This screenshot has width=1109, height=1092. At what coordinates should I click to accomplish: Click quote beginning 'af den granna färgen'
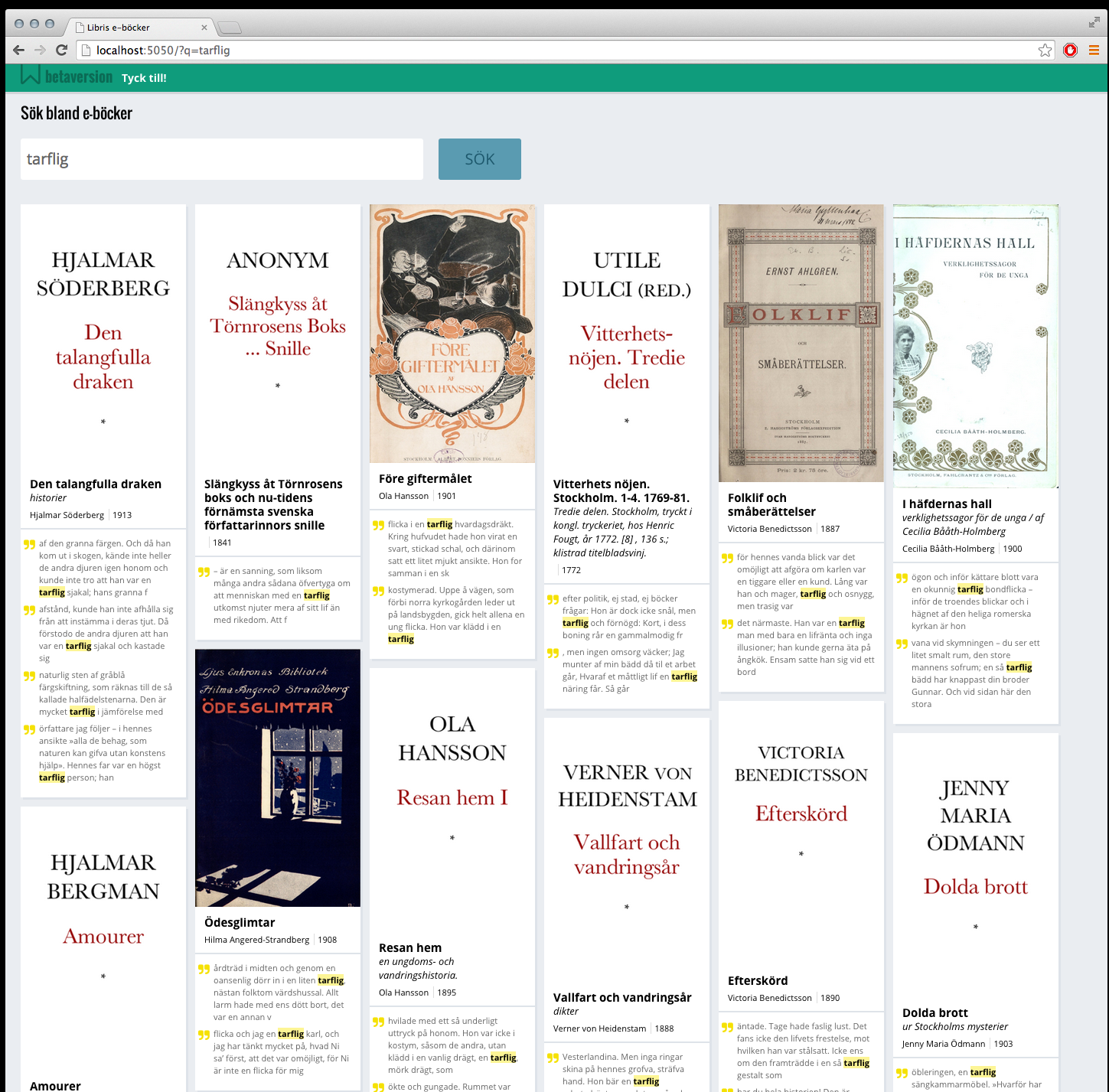pyautogui.click(x=106, y=568)
